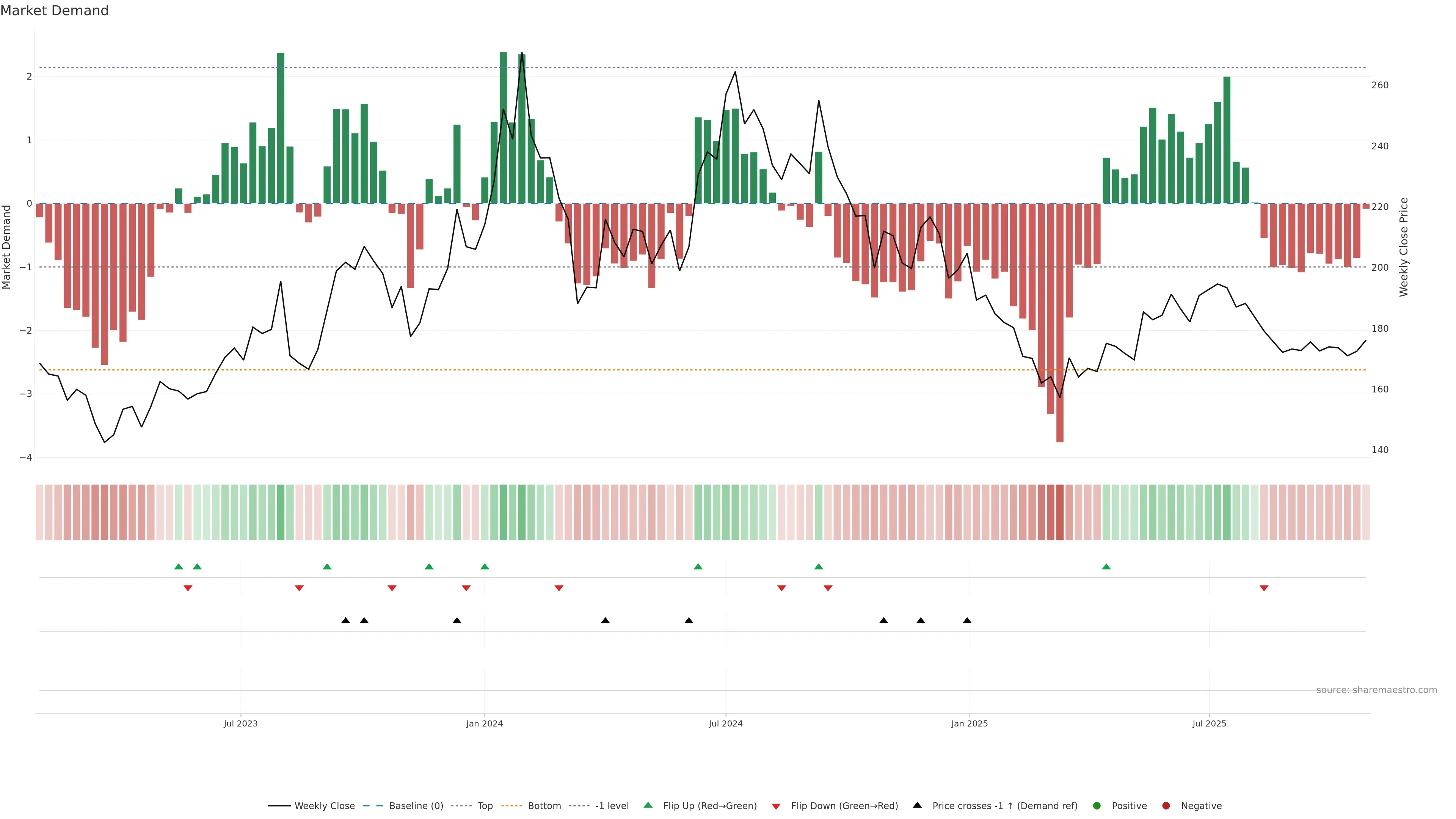1456x819 pixels.
Task: Toggle the Flip Up green triangle legend icon
Action: click(648, 805)
